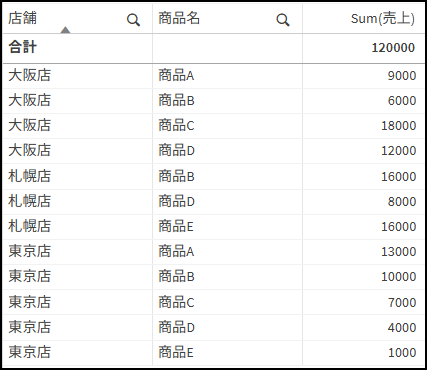Click the 7000 sales value
This screenshot has width=427, height=370.
pyautogui.click(x=402, y=302)
